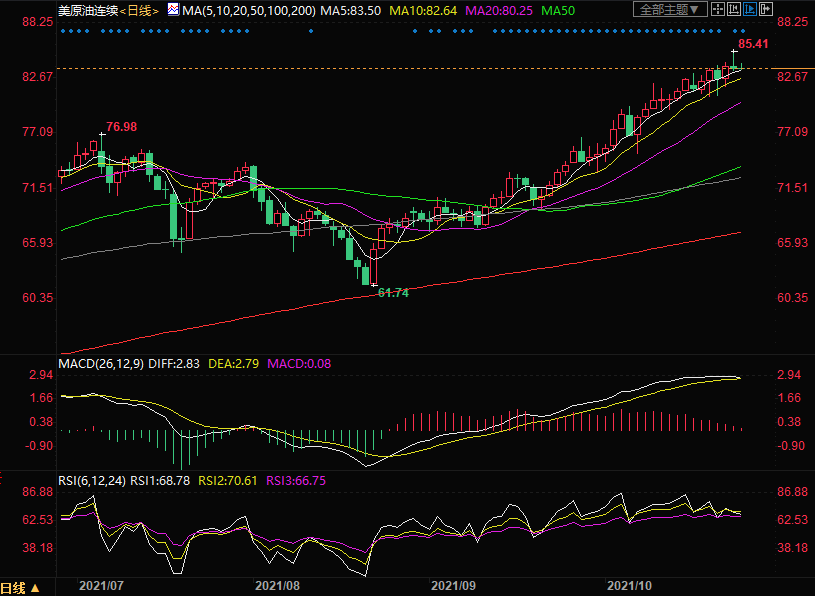Viewport: 815px width, 596px height.
Task: Click the 美原油连续 instrument name
Action: click(x=87, y=9)
